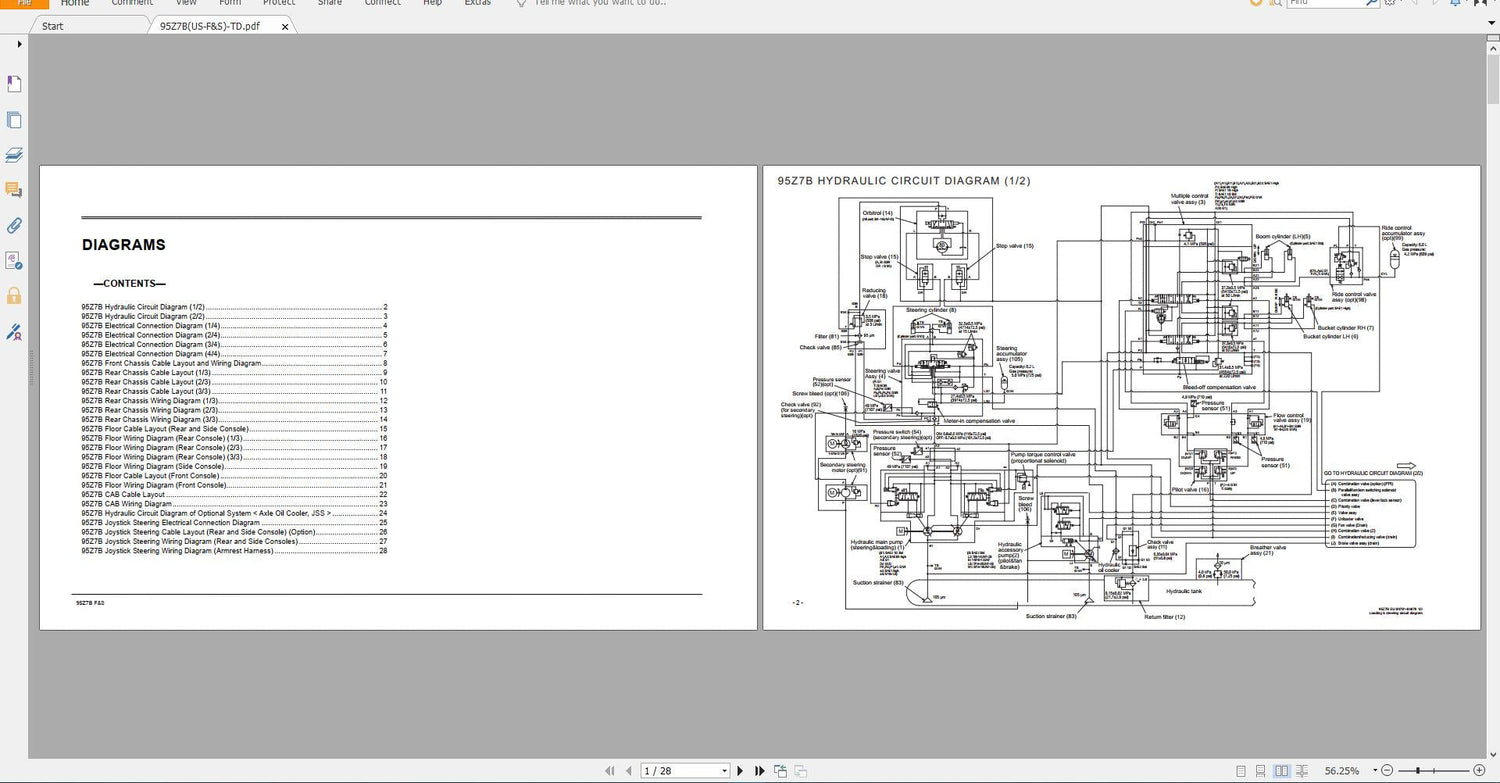Open contents entry 95Z7B Electrical Connection Diagram (4/4)
Viewport: 1500px width, 783px height.
click(x=234, y=354)
